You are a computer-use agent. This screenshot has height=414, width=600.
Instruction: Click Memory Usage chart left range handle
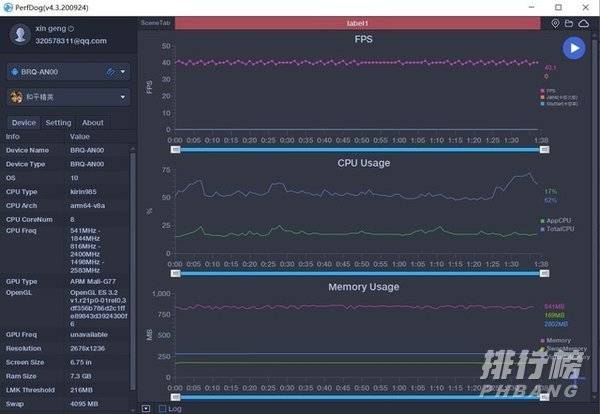176,397
